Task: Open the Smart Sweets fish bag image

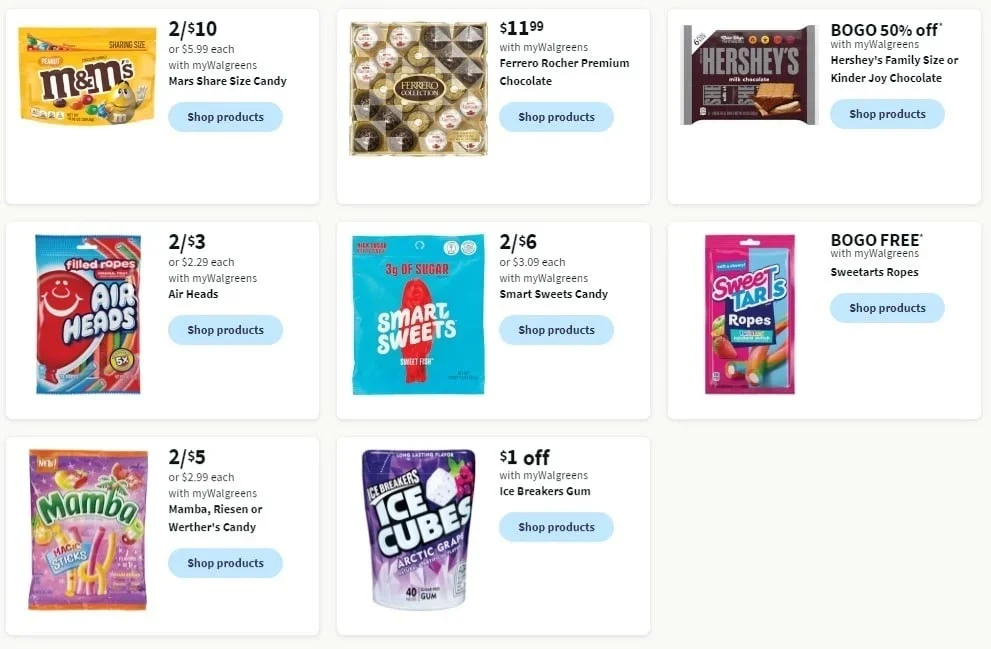Action: tap(418, 314)
